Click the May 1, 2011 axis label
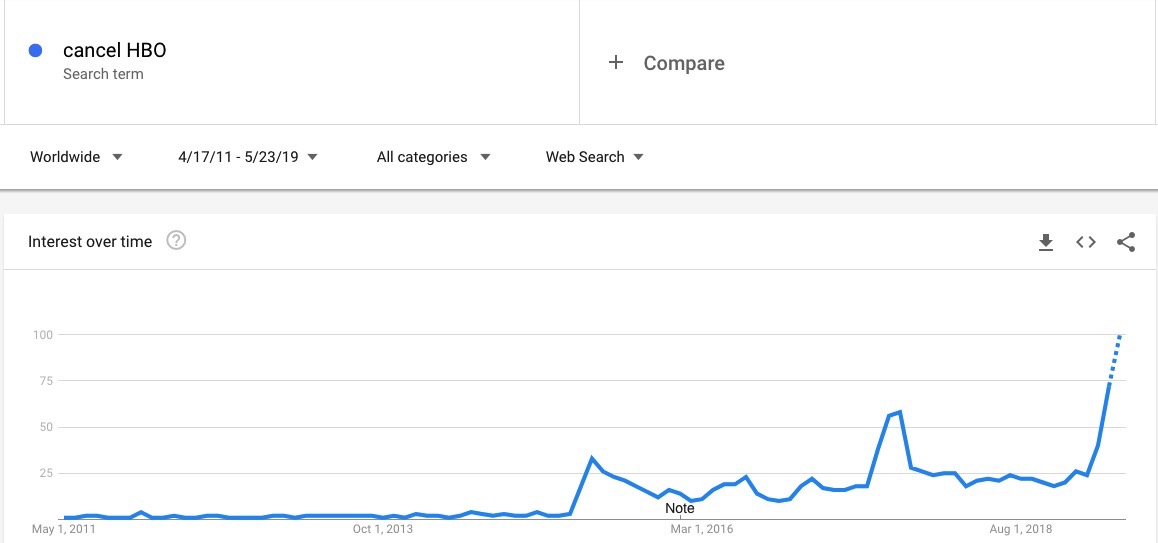The width and height of the screenshot is (1158, 543). pos(64,529)
